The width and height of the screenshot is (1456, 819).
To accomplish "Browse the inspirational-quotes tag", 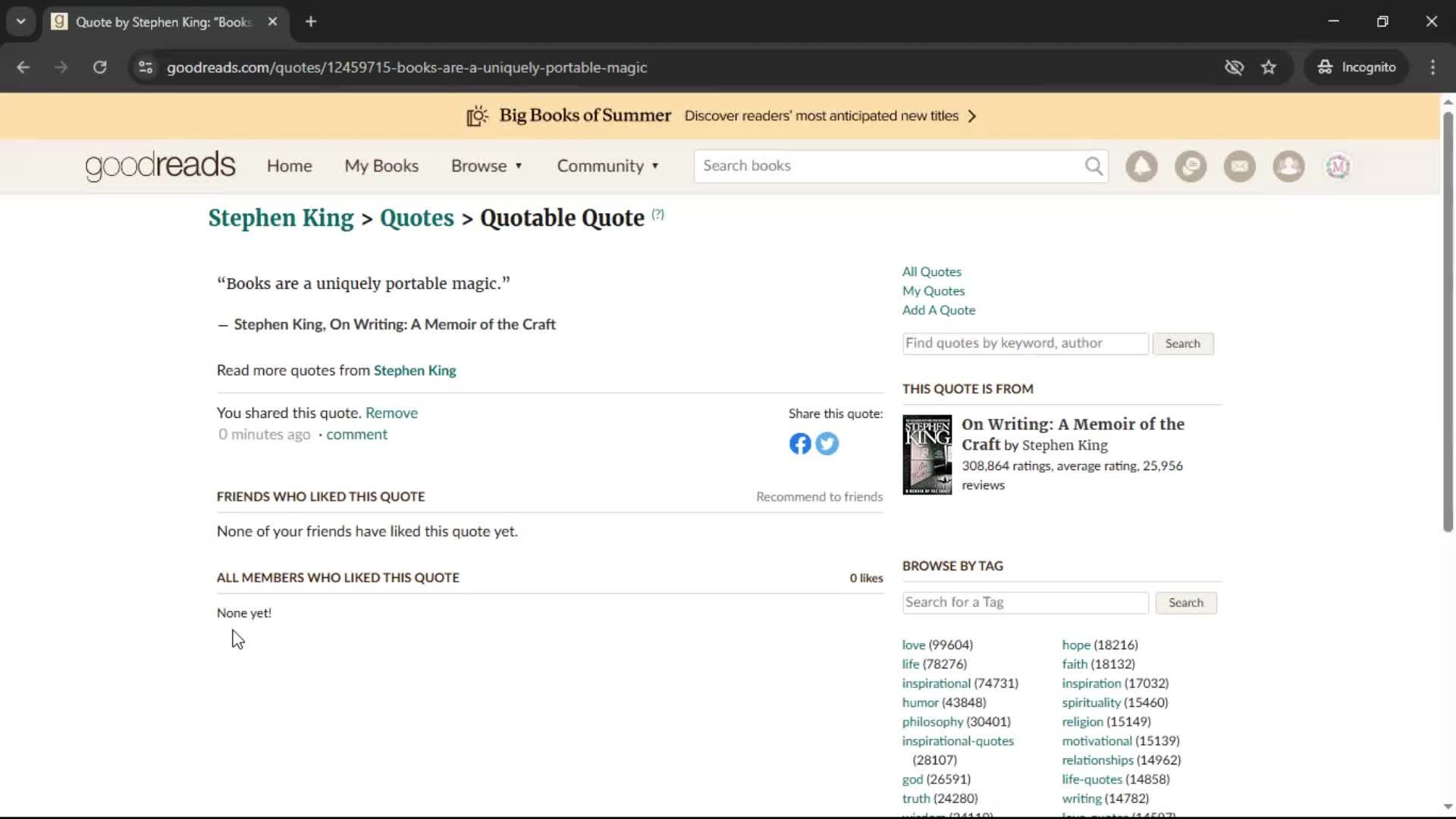I will click(958, 741).
